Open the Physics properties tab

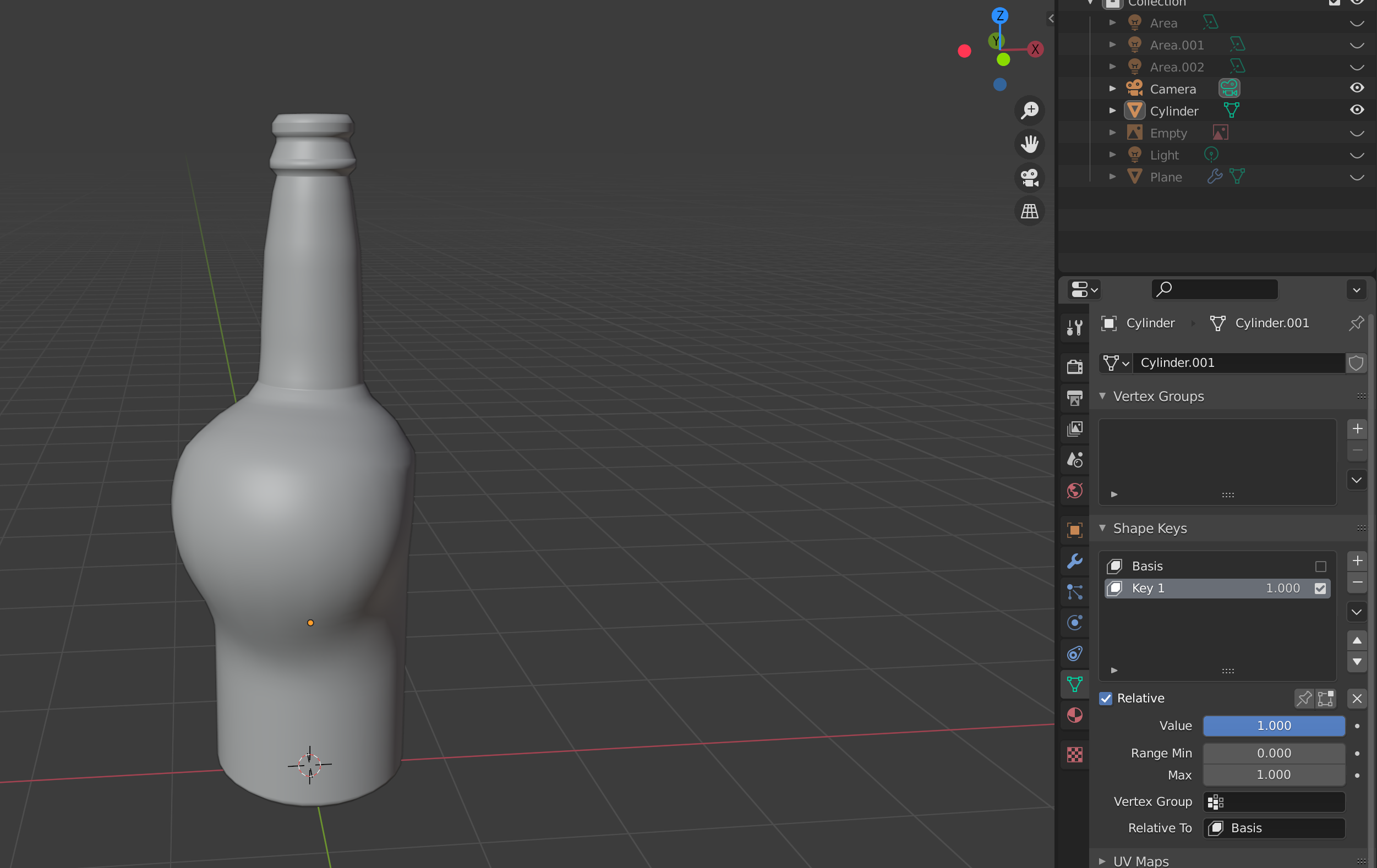coord(1075,622)
